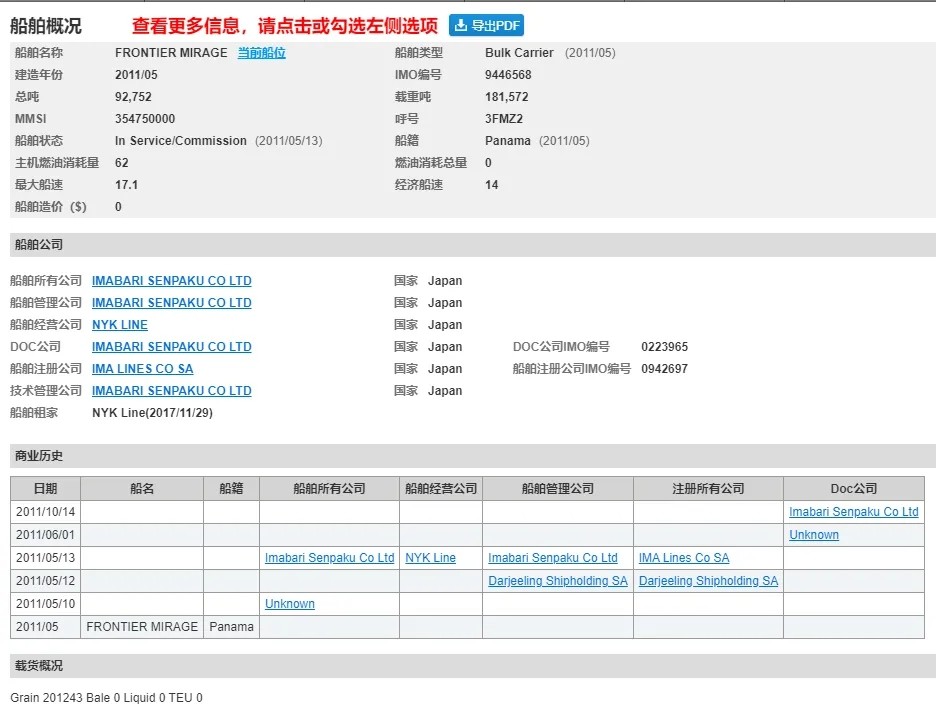Open the Unknown link in 2011/05/10 row

point(290,604)
